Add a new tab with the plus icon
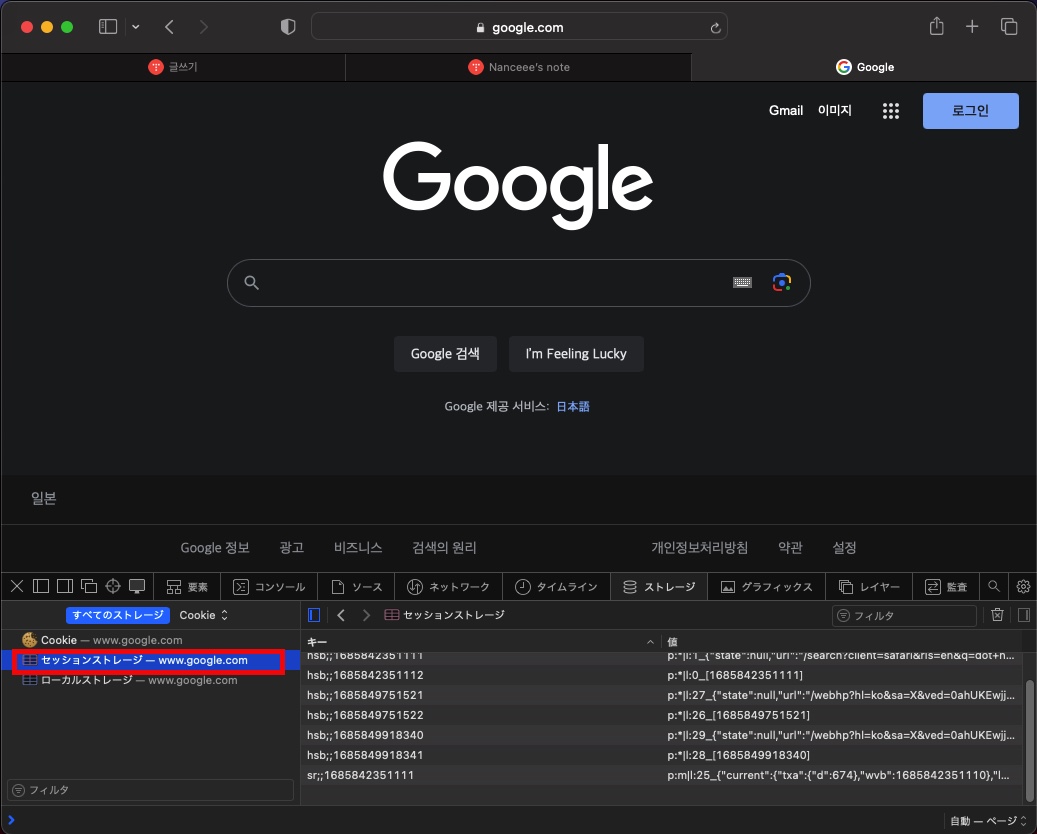The height and width of the screenshot is (834, 1037). click(972, 26)
